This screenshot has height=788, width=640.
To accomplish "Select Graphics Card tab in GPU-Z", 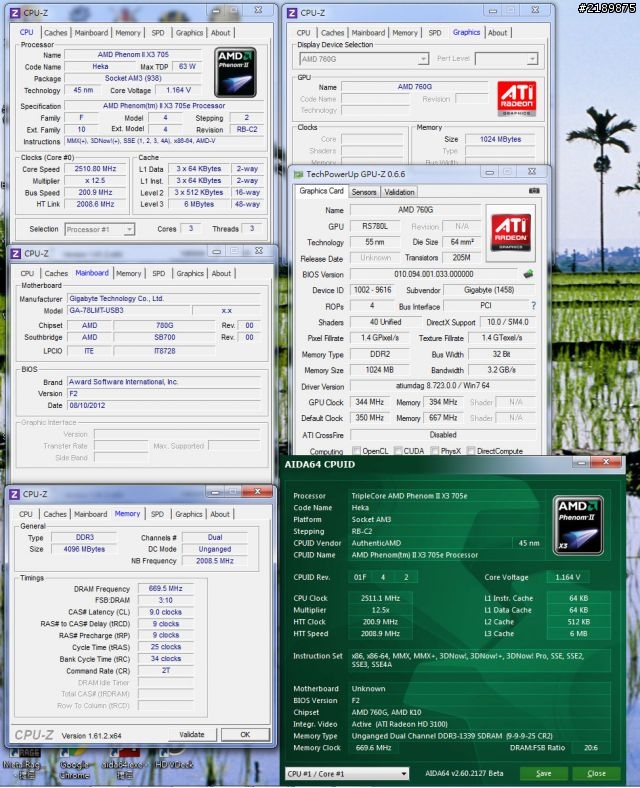I will click(x=322, y=191).
